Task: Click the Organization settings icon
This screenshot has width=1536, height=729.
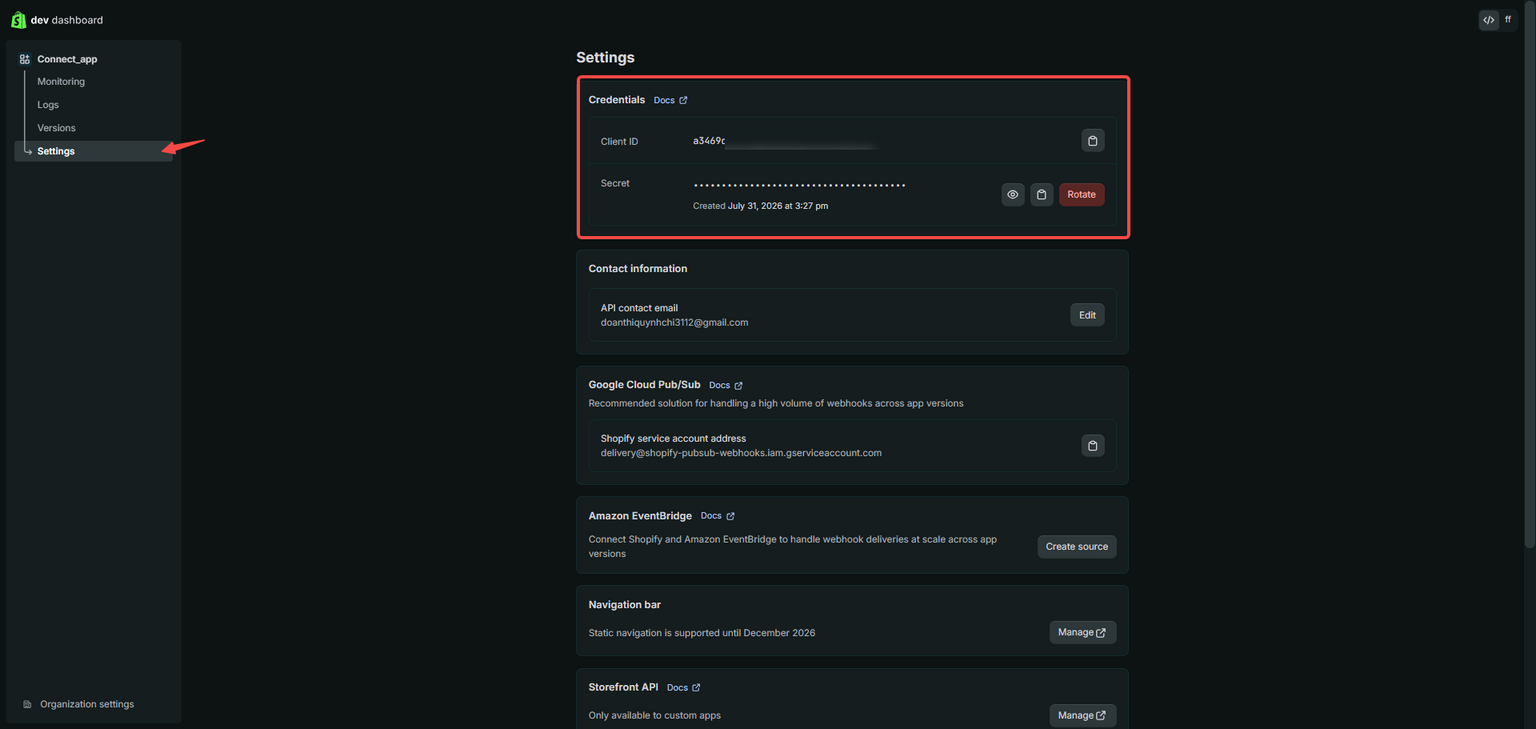Action: point(28,704)
